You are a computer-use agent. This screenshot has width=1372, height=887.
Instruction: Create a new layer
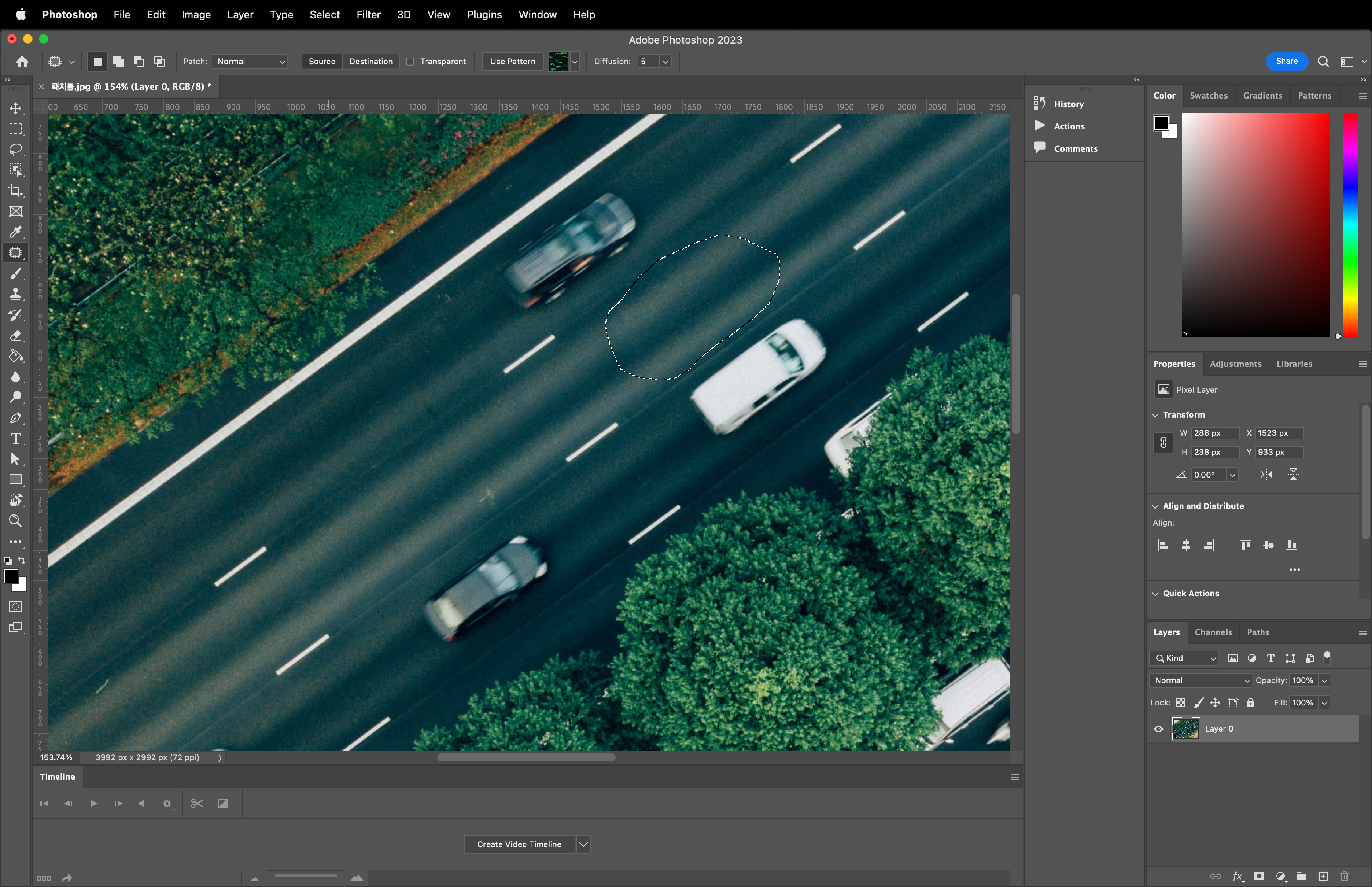tap(1323, 876)
